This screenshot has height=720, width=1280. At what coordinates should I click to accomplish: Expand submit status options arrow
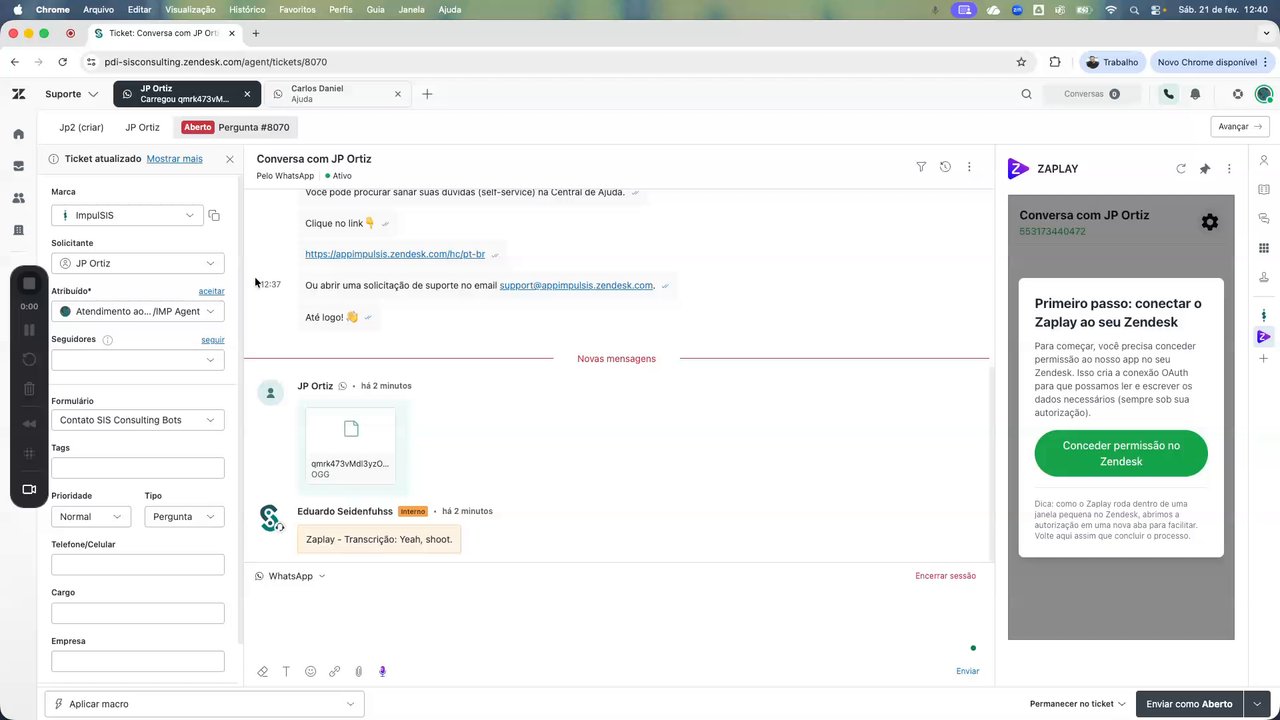[1257, 704]
